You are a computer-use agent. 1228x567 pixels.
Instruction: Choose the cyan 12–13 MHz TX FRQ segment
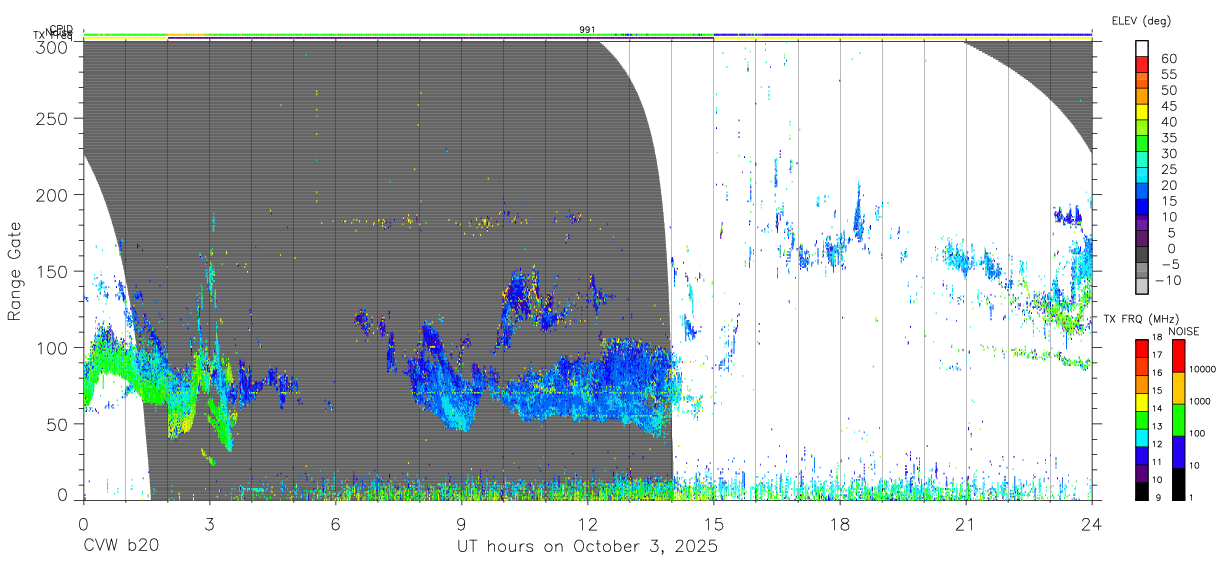tap(1141, 437)
